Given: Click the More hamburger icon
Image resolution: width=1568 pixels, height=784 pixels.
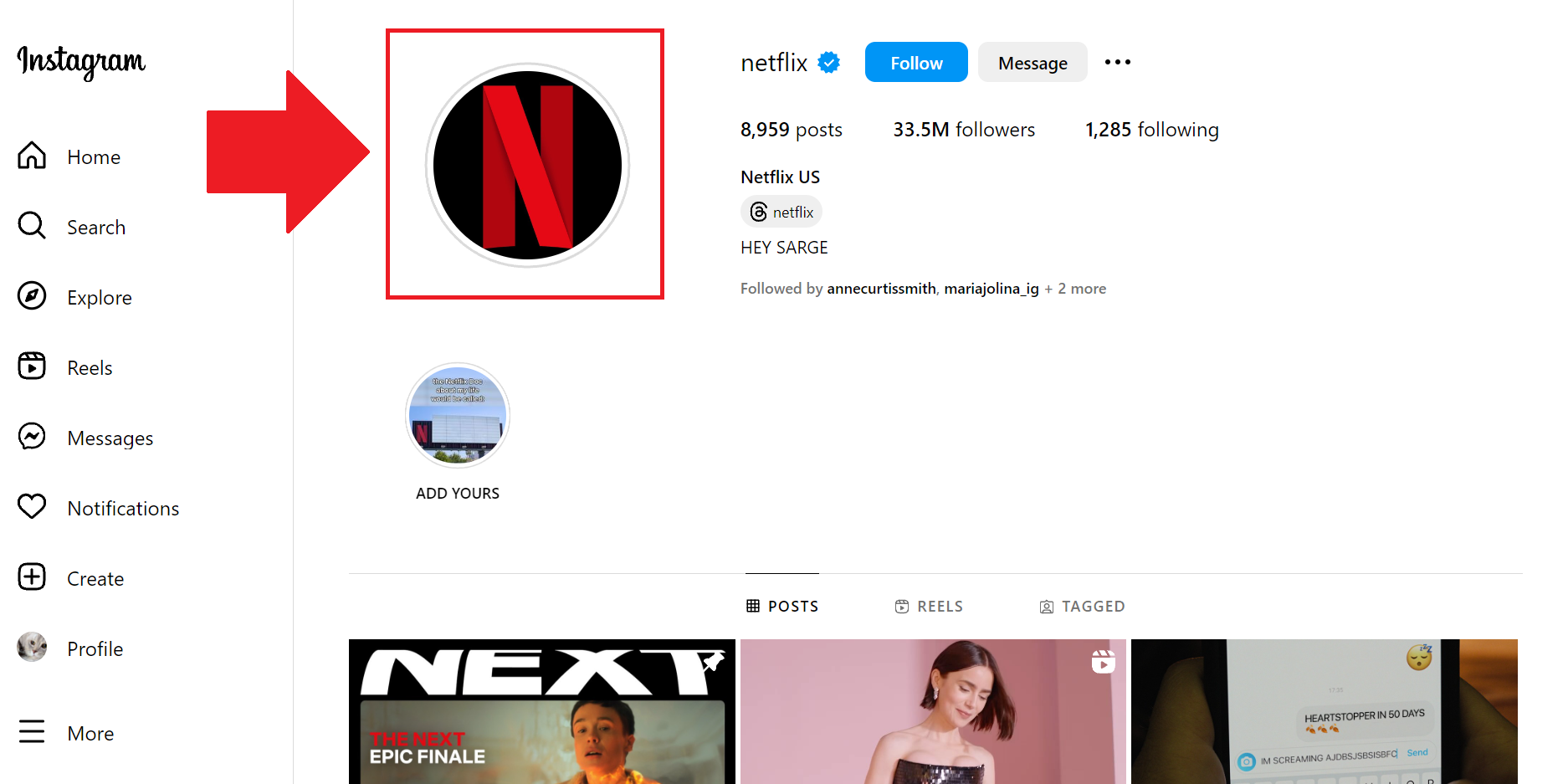Looking at the screenshot, I should coord(32,732).
